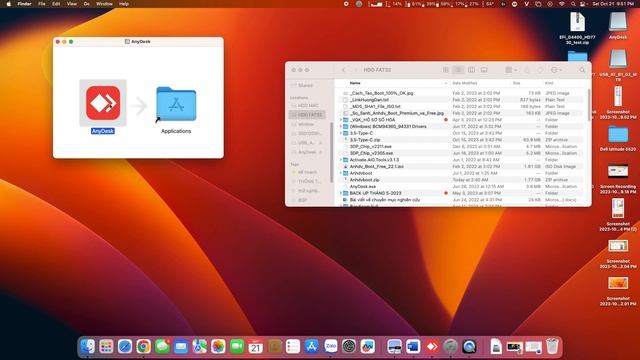This screenshot has height=360, width=640.
Task: Sort Finder list by Size column
Action: coord(517,83)
